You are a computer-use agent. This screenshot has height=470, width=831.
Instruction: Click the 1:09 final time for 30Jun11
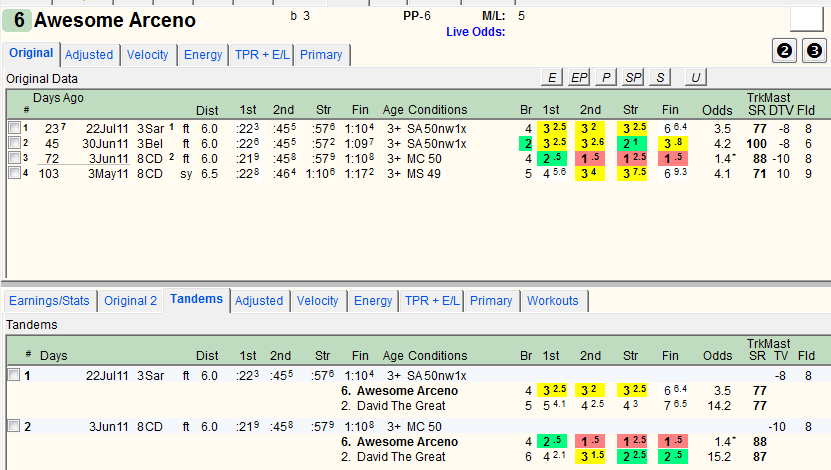[359, 144]
